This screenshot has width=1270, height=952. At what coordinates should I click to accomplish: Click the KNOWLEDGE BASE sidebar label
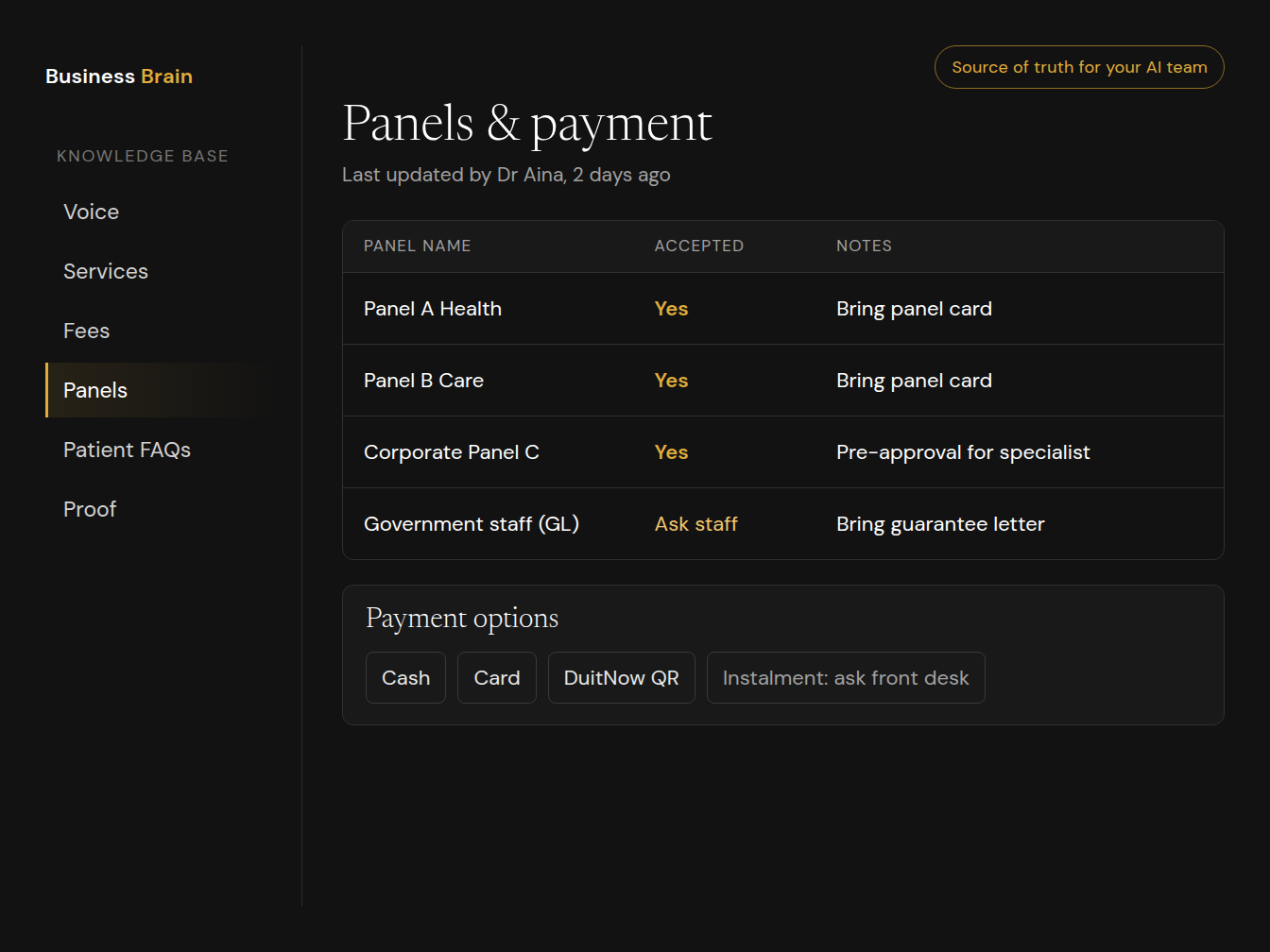[x=143, y=156]
